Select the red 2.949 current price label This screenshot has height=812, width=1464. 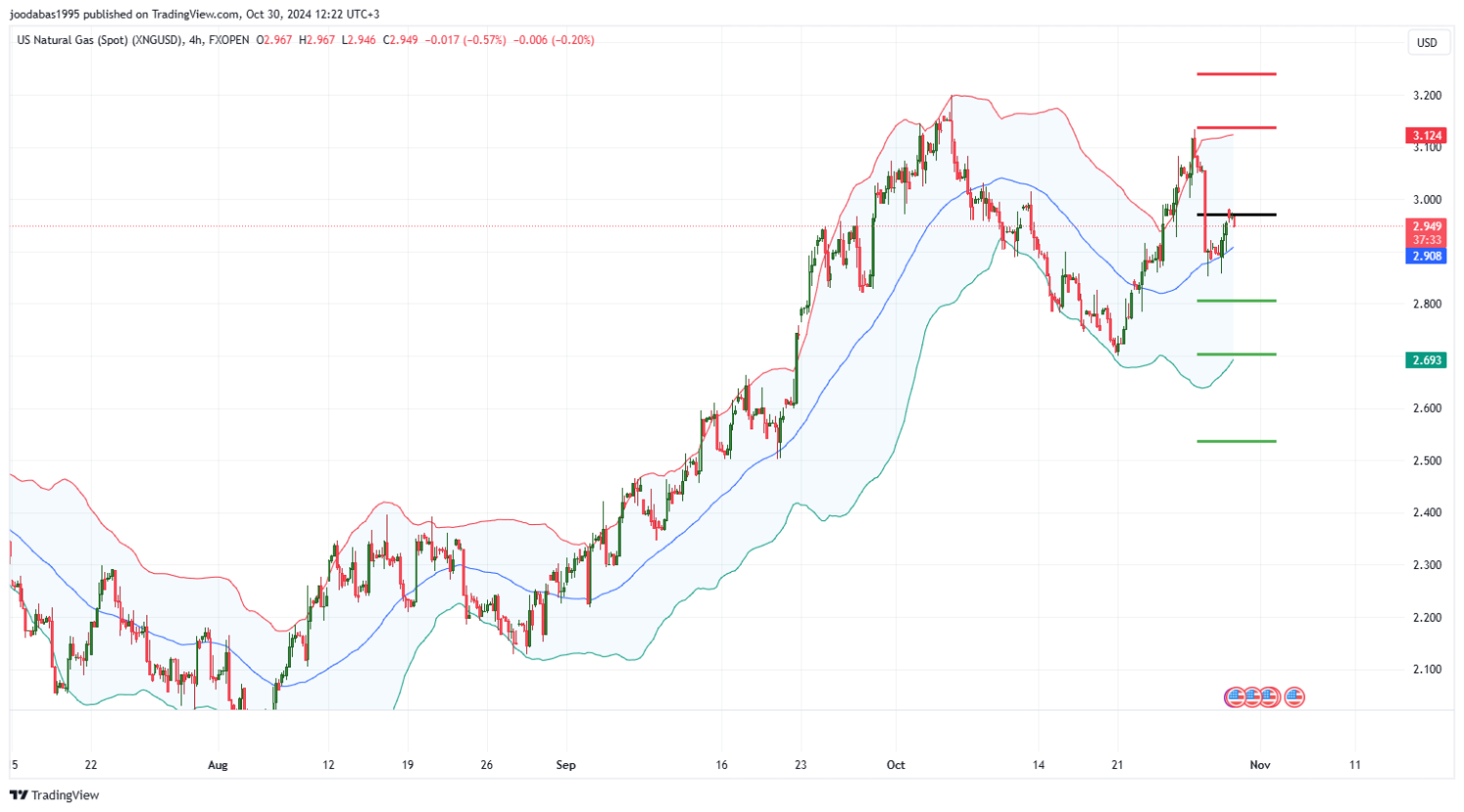pyautogui.click(x=1426, y=226)
